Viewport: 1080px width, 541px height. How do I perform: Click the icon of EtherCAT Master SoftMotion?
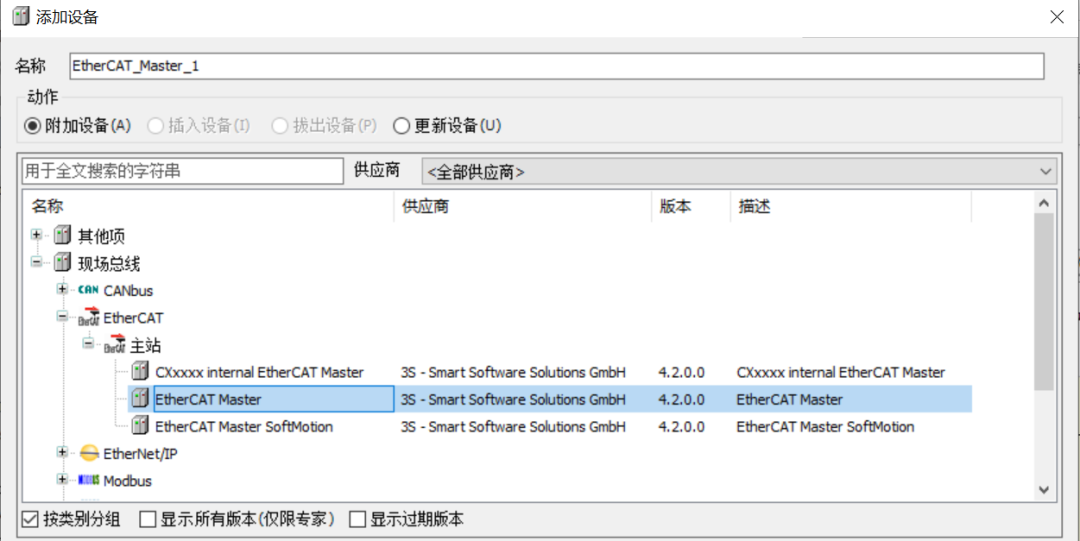point(140,427)
